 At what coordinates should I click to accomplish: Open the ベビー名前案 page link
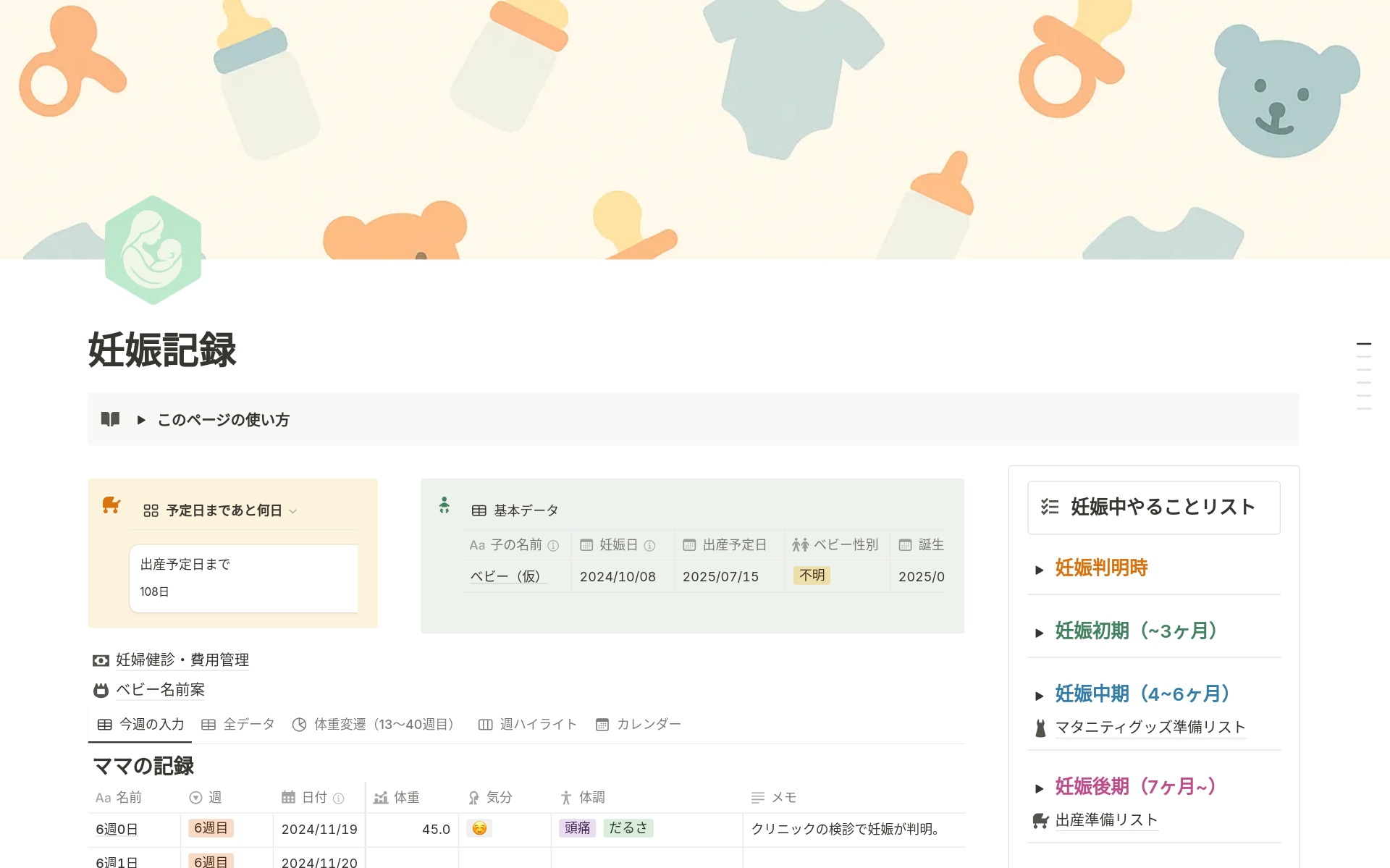160,690
